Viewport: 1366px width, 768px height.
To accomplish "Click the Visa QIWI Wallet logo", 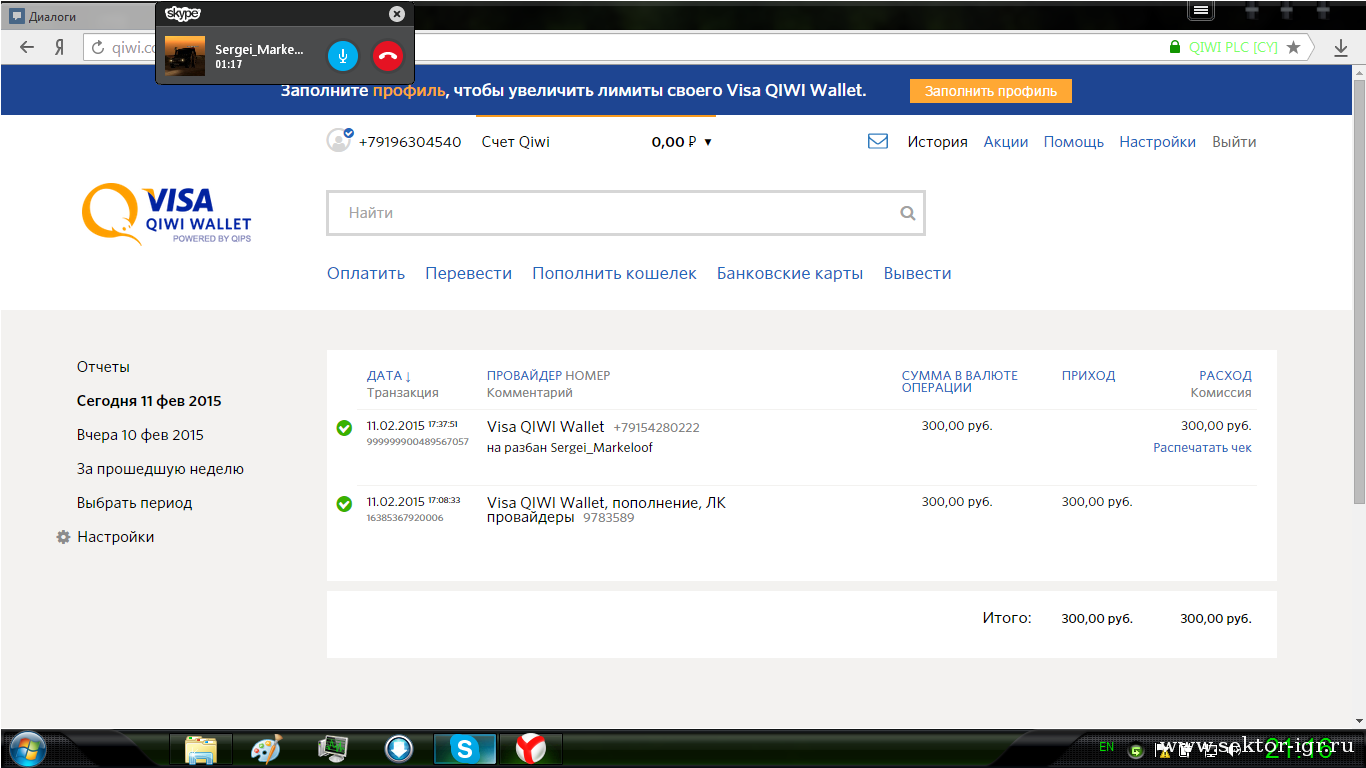I will (166, 213).
